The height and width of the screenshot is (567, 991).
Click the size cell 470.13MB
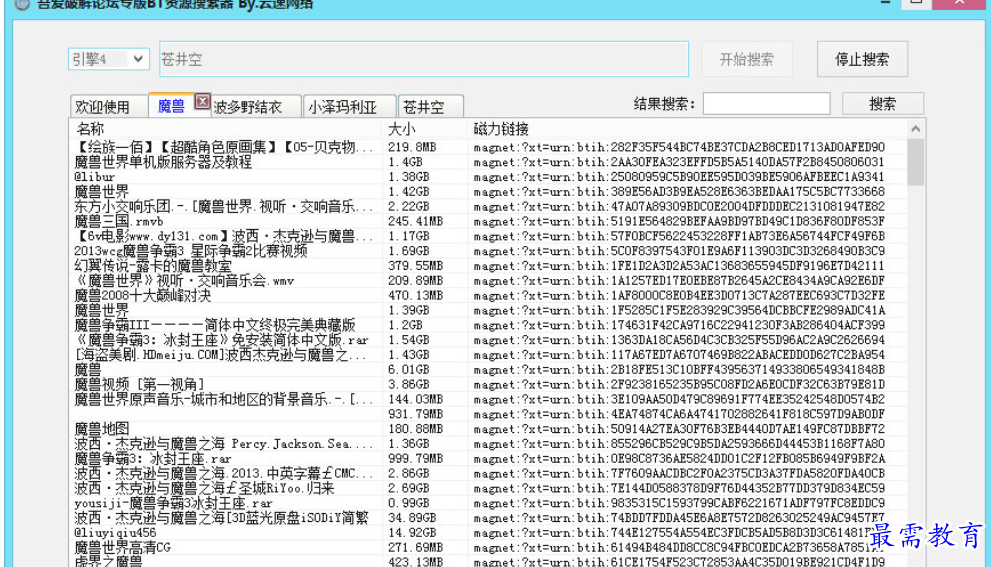(415, 296)
